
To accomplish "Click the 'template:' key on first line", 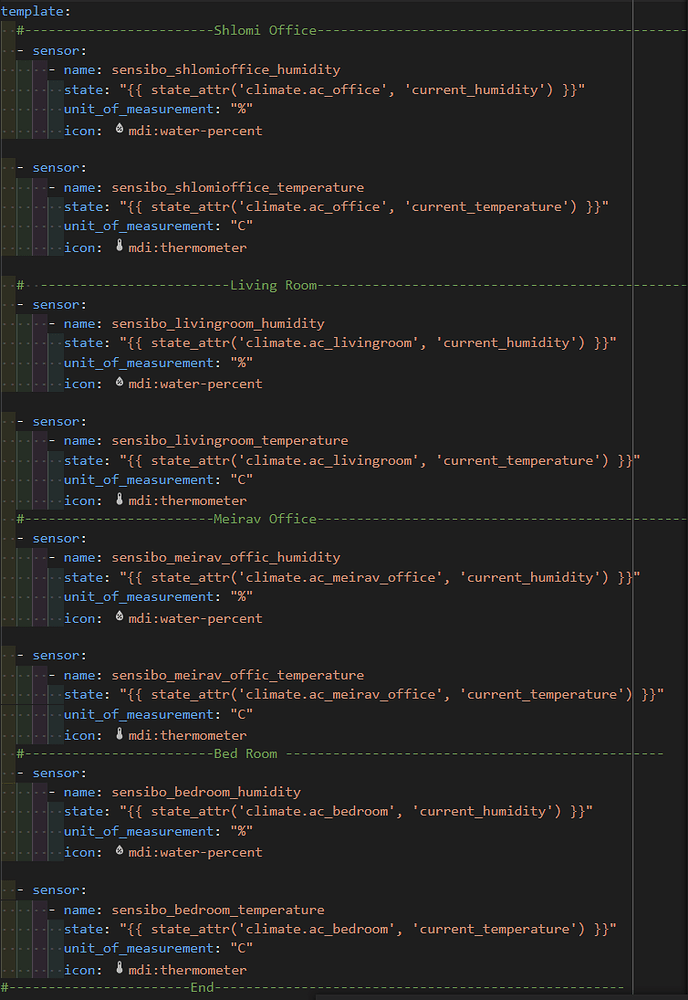I will point(34,11).
